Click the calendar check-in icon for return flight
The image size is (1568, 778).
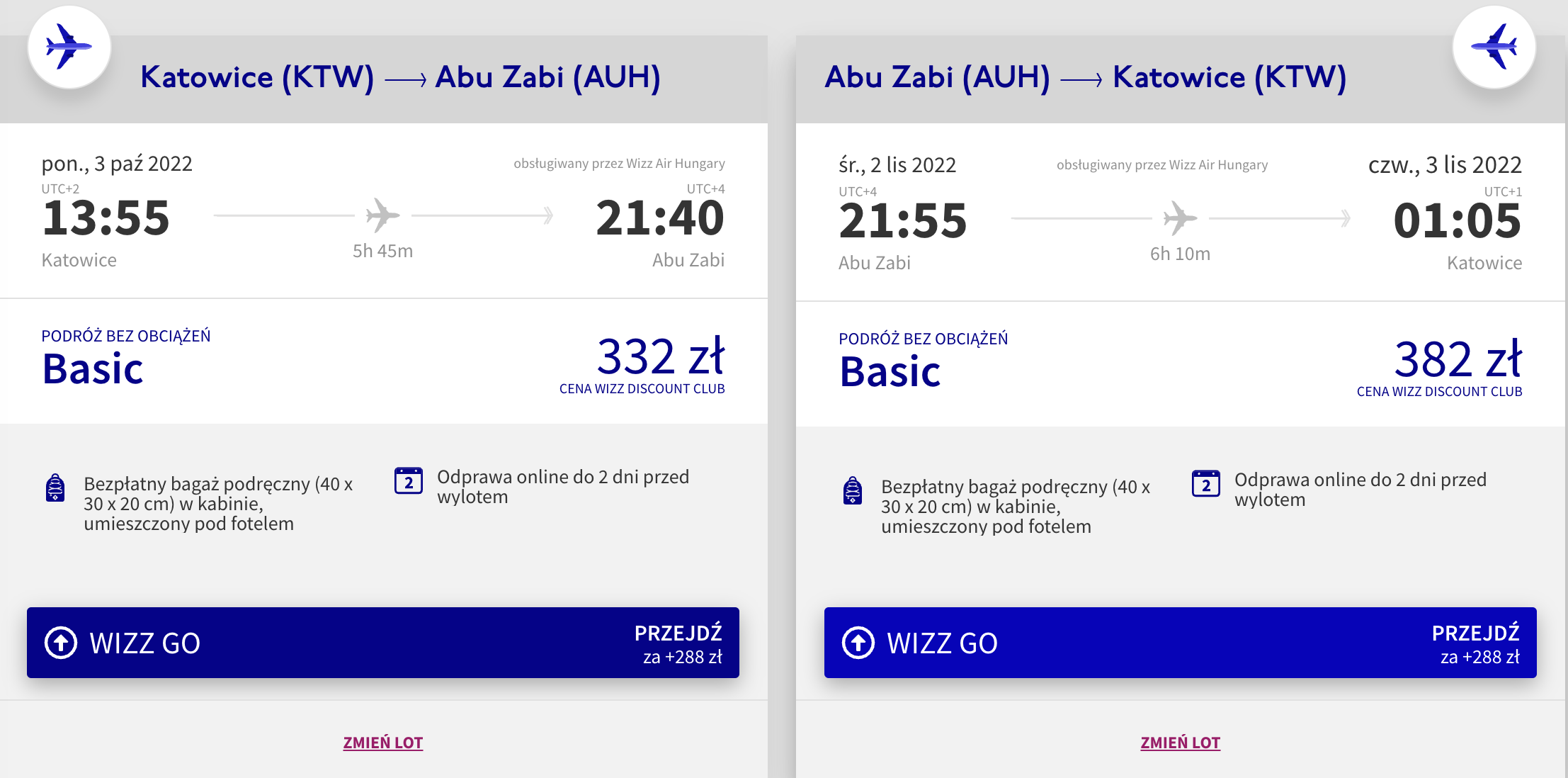(x=1205, y=484)
